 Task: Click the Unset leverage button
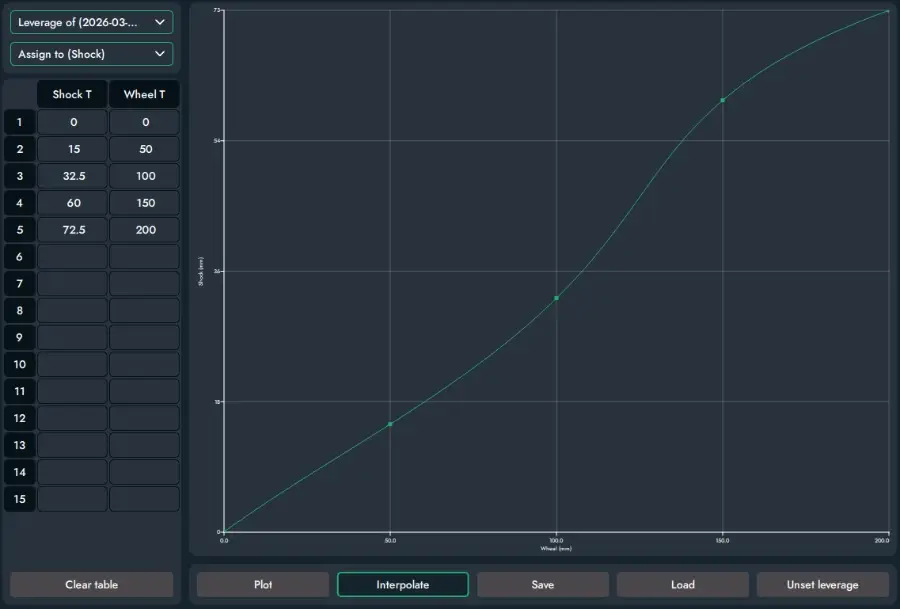(x=823, y=584)
